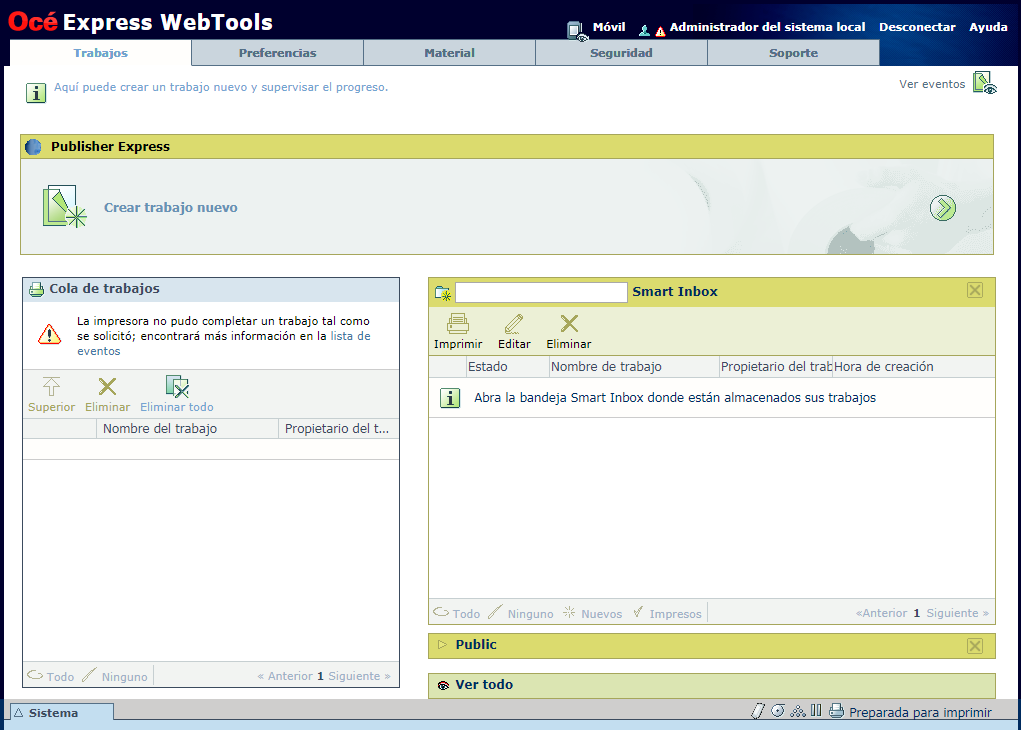
Task: Click the Smart Inbox panel title
Action: click(x=675, y=292)
